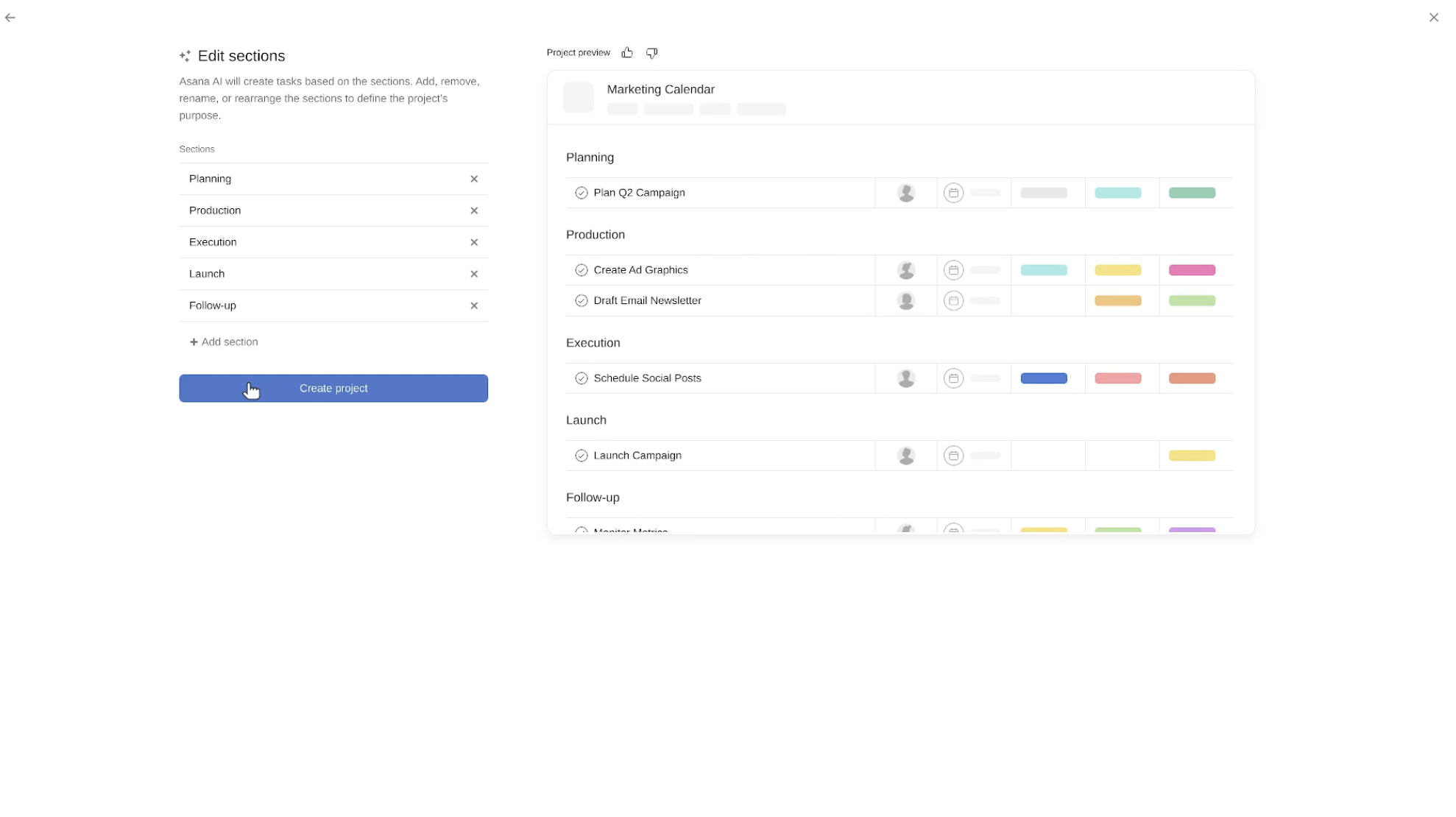
Task: Close the Edit sections dialog
Action: 1433,18
